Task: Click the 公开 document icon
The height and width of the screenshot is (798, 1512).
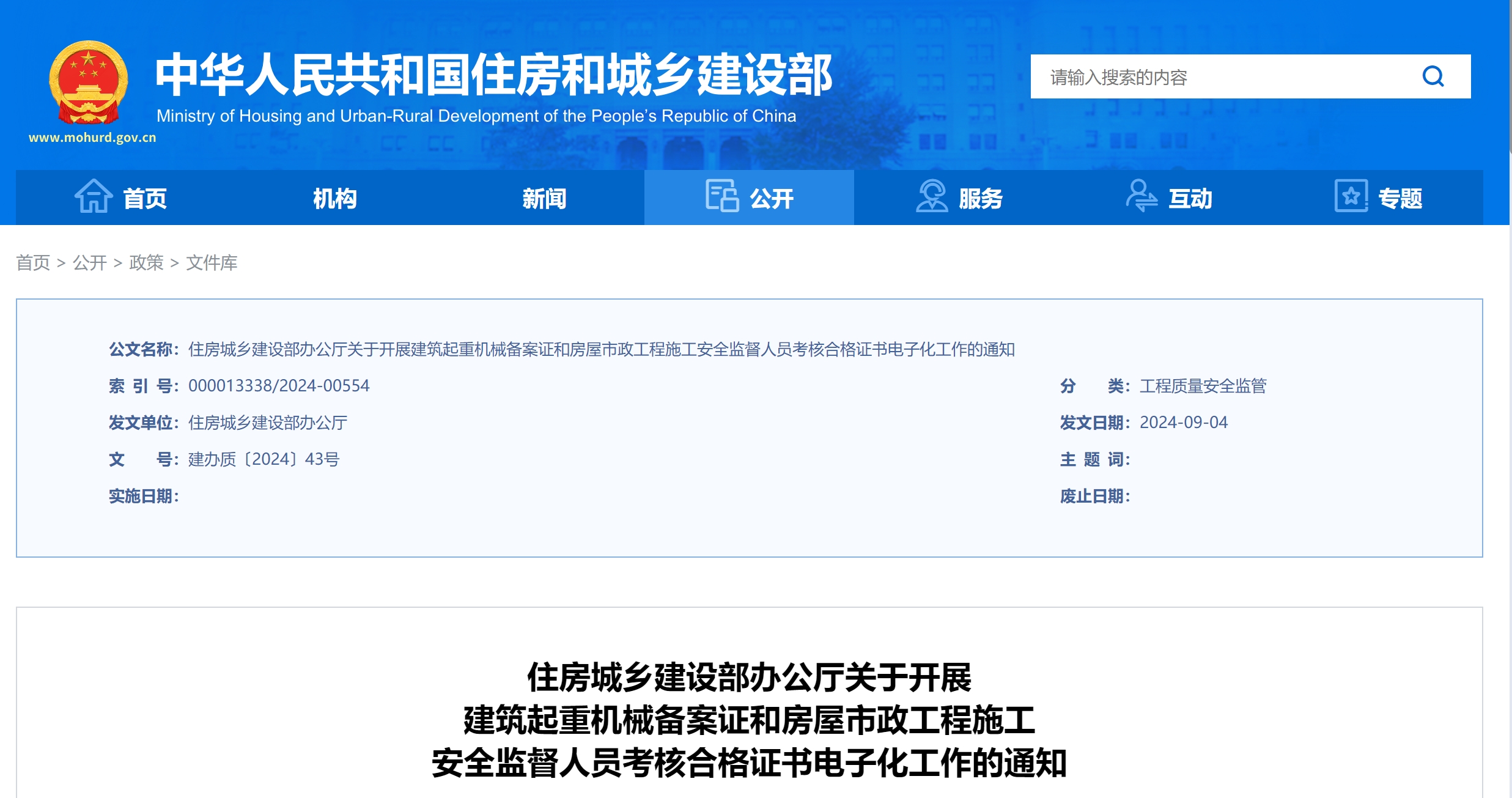Action: point(722,196)
